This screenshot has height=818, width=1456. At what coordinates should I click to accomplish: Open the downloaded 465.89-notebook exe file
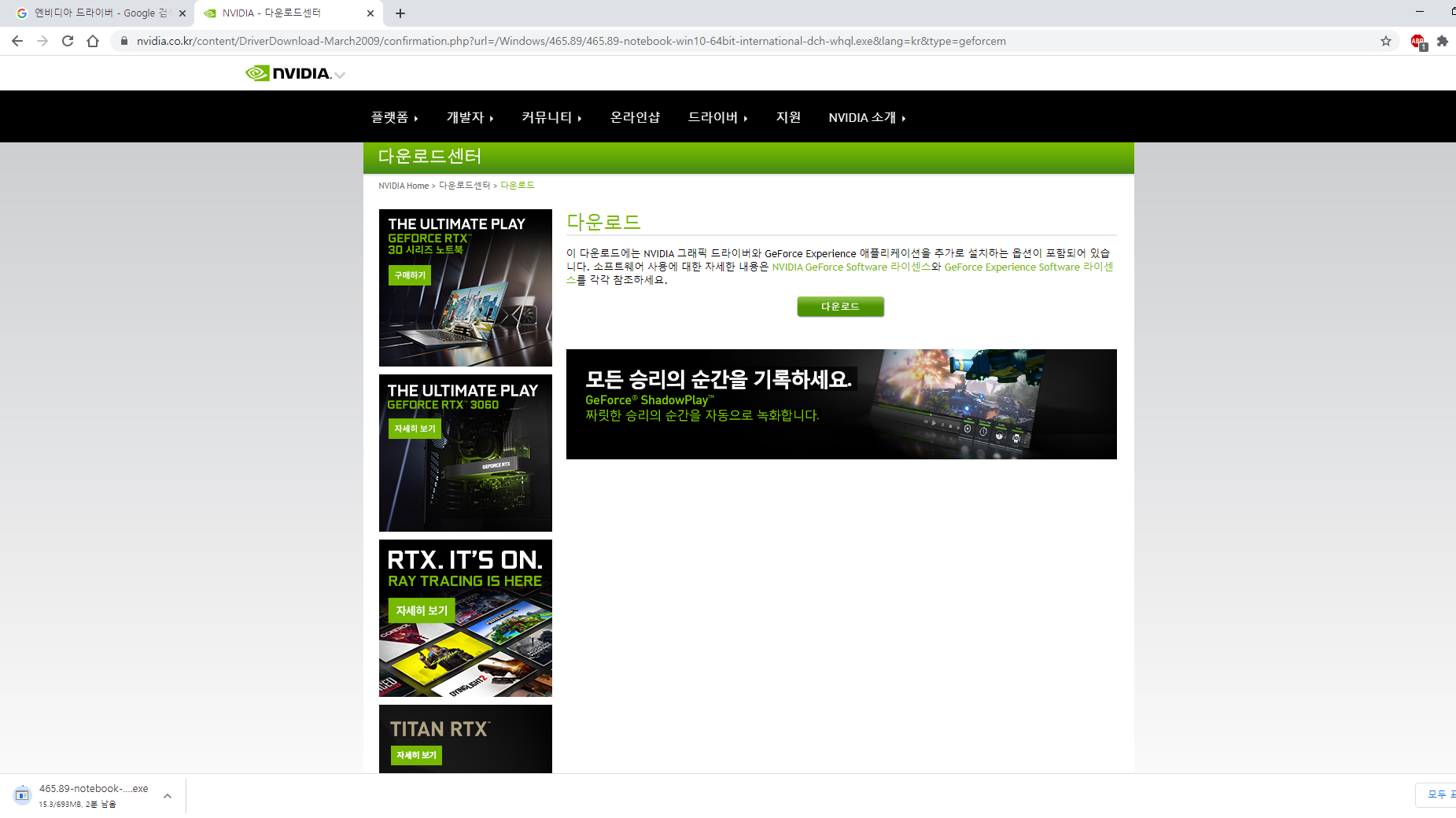[94, 789]
